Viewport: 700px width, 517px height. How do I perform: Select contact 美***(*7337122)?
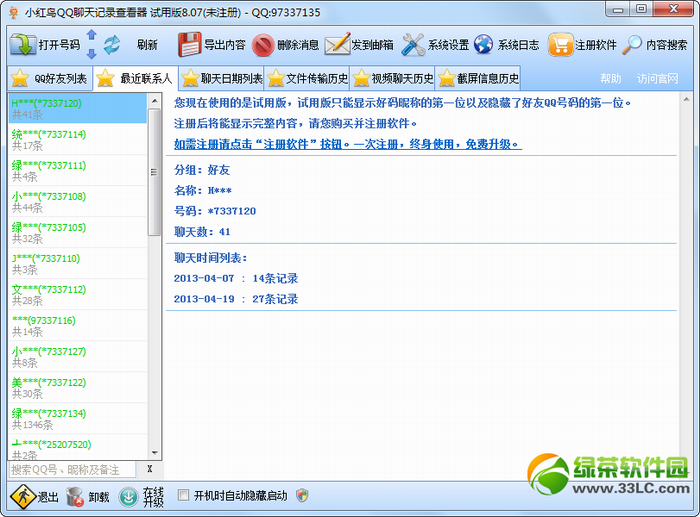click(x=78, y=388)
